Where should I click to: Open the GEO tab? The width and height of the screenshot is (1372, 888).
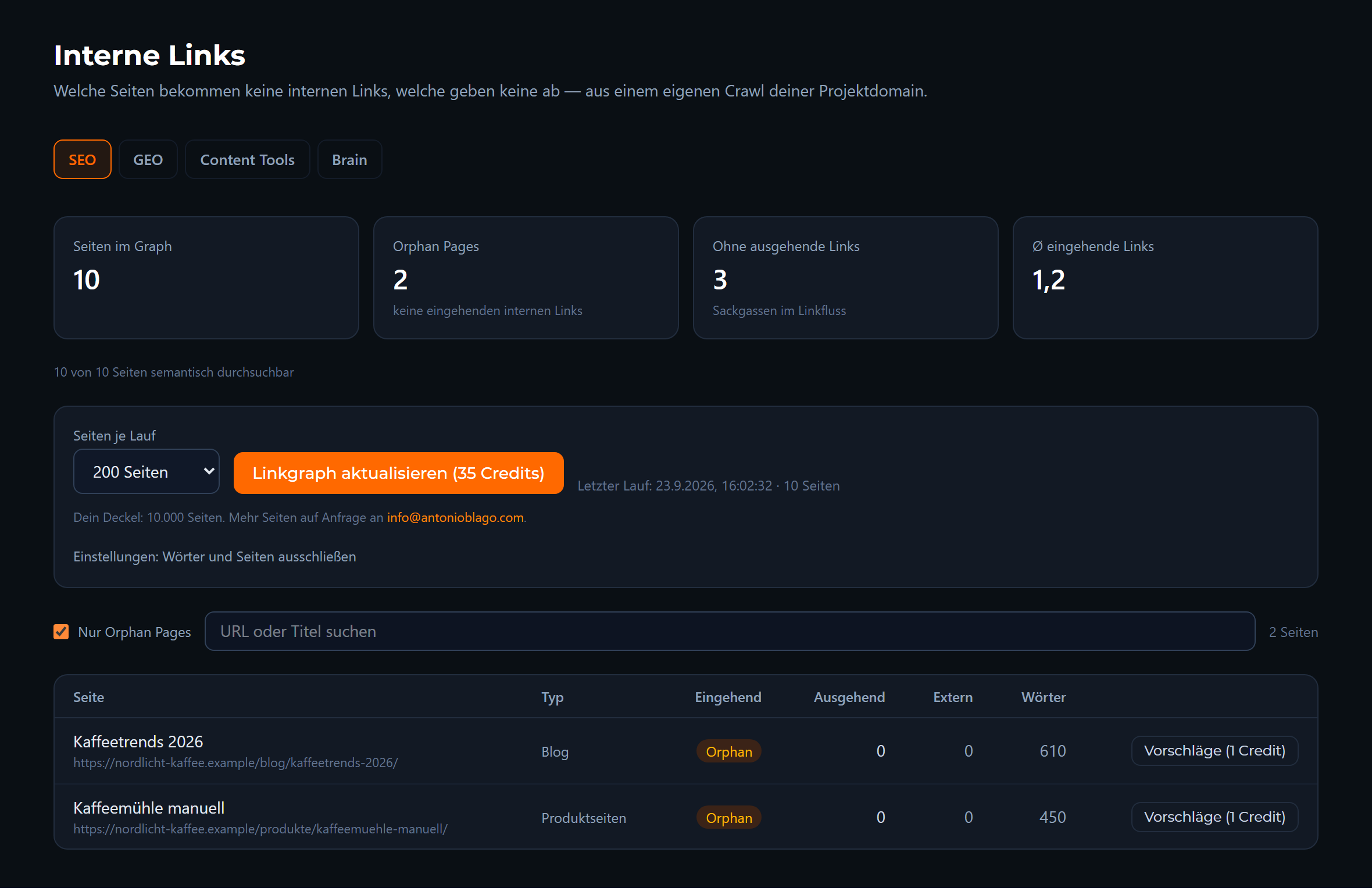(148, 159)
